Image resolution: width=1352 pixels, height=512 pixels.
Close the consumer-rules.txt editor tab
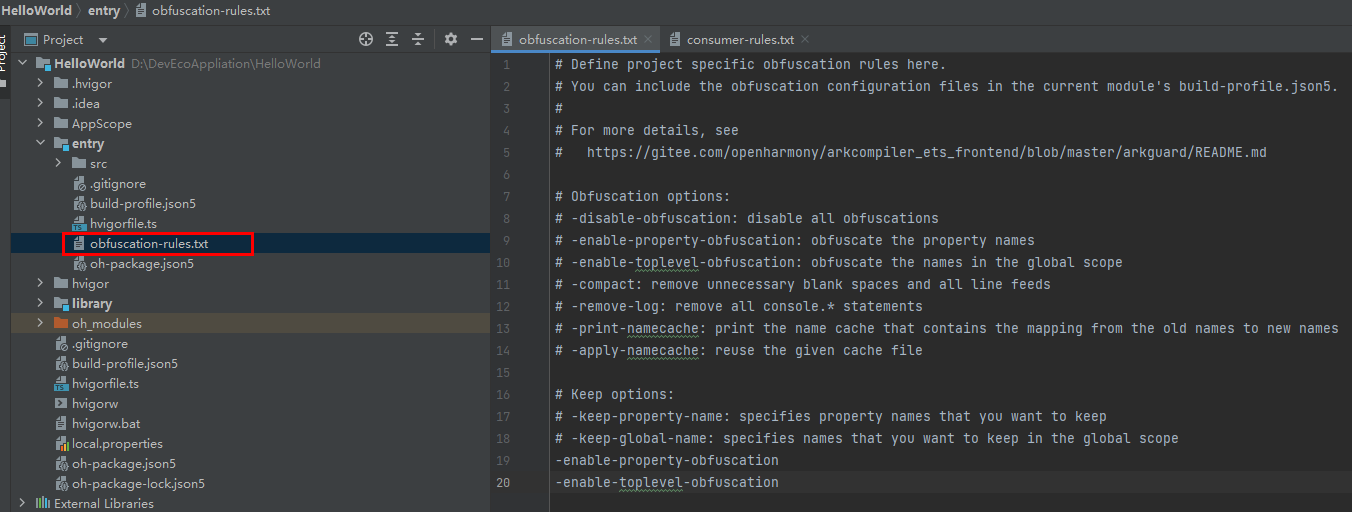[805, 40]
